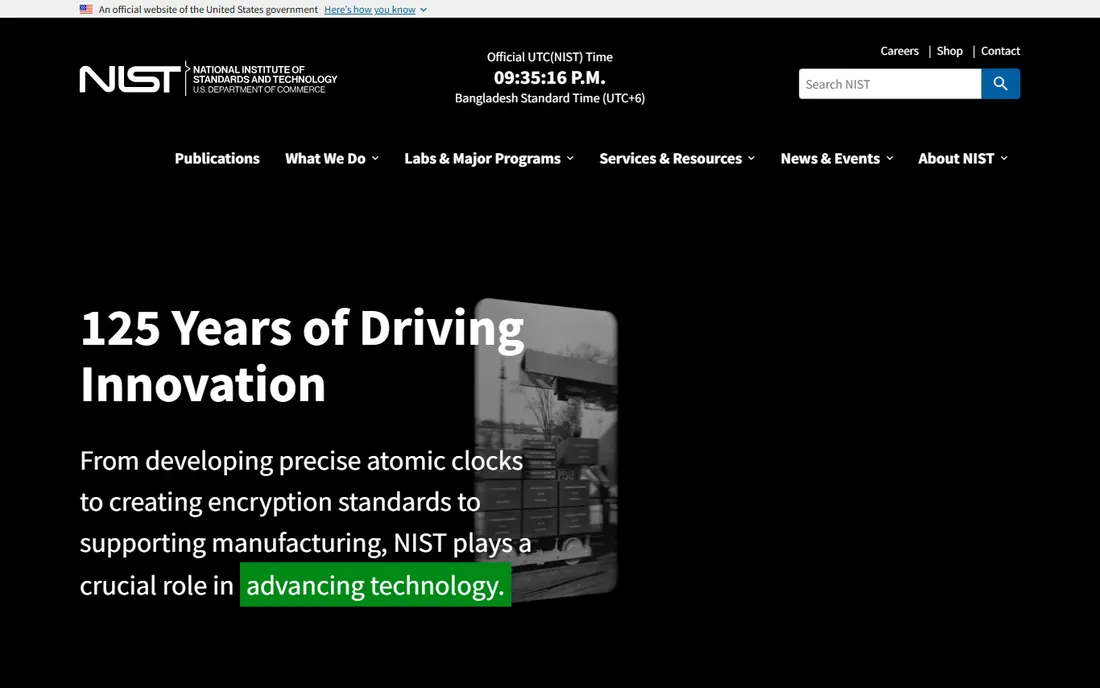Click the US flag icon

point(86,9)
